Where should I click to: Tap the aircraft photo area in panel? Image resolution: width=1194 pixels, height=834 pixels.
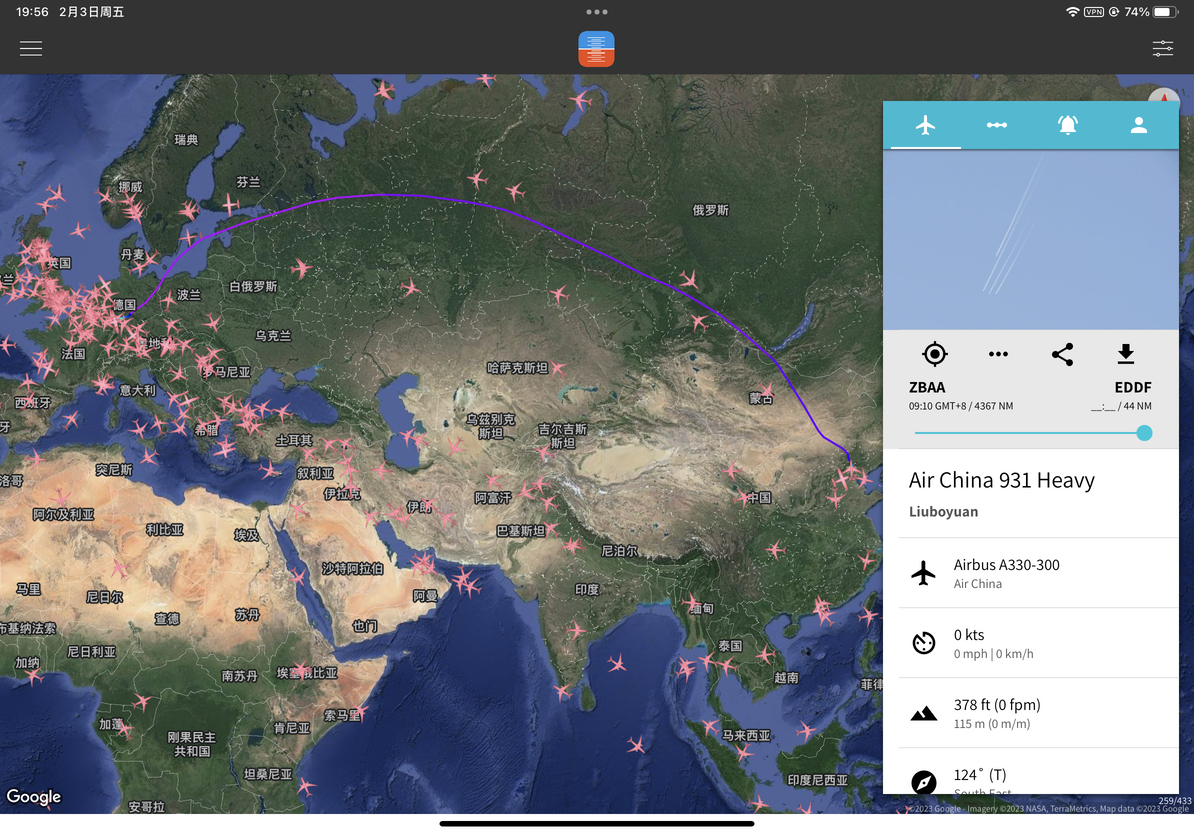coord(1031,239)
